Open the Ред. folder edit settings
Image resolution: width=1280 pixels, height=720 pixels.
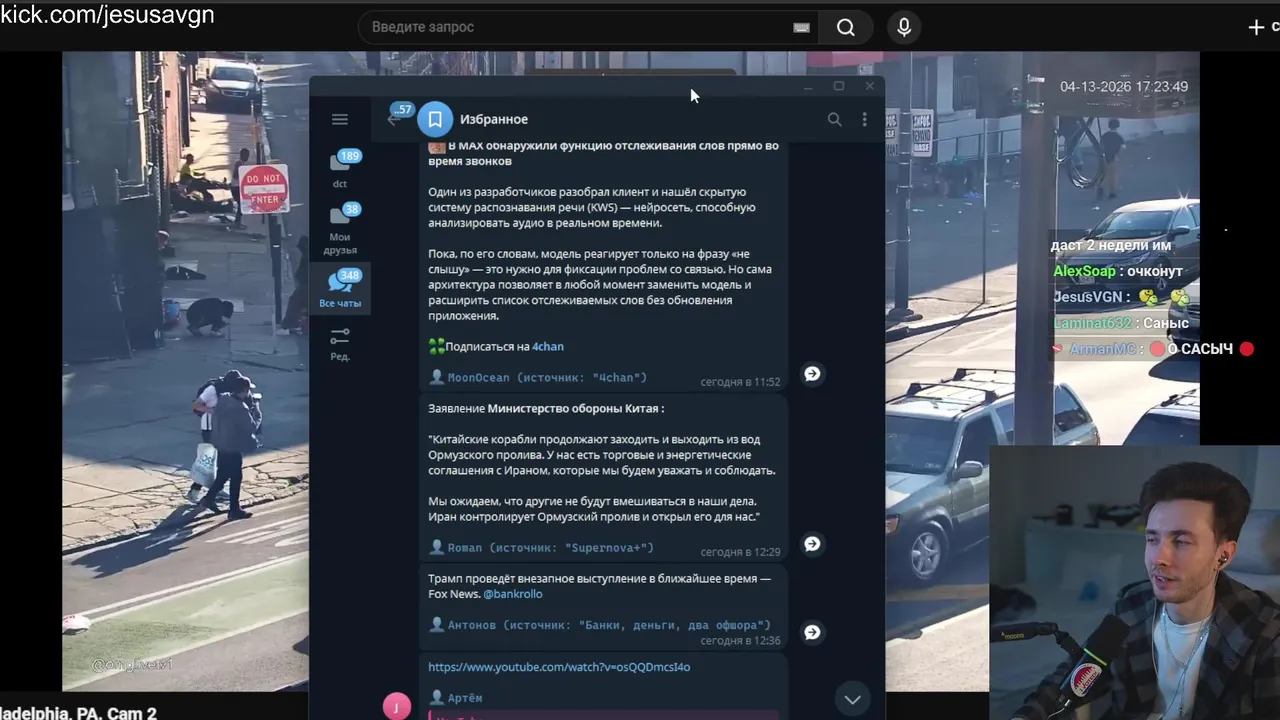tap(340, 344)
